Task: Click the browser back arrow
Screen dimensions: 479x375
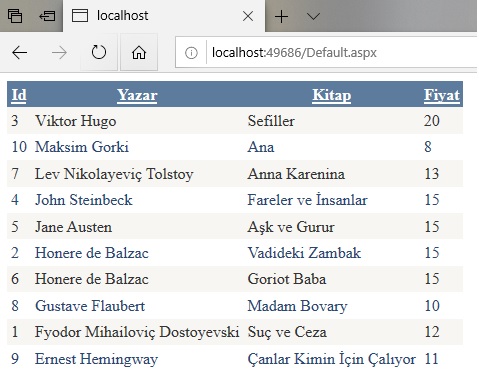Action: (x=19, y=52)
